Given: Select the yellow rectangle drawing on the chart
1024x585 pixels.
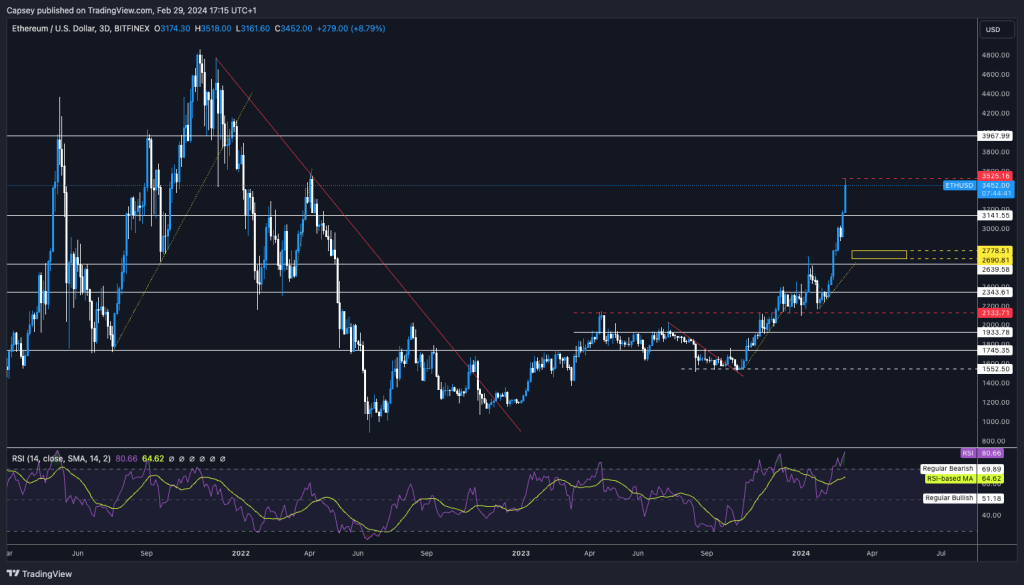Looking at the screenshot, I should pyautogui.click(x=879, y=255).
